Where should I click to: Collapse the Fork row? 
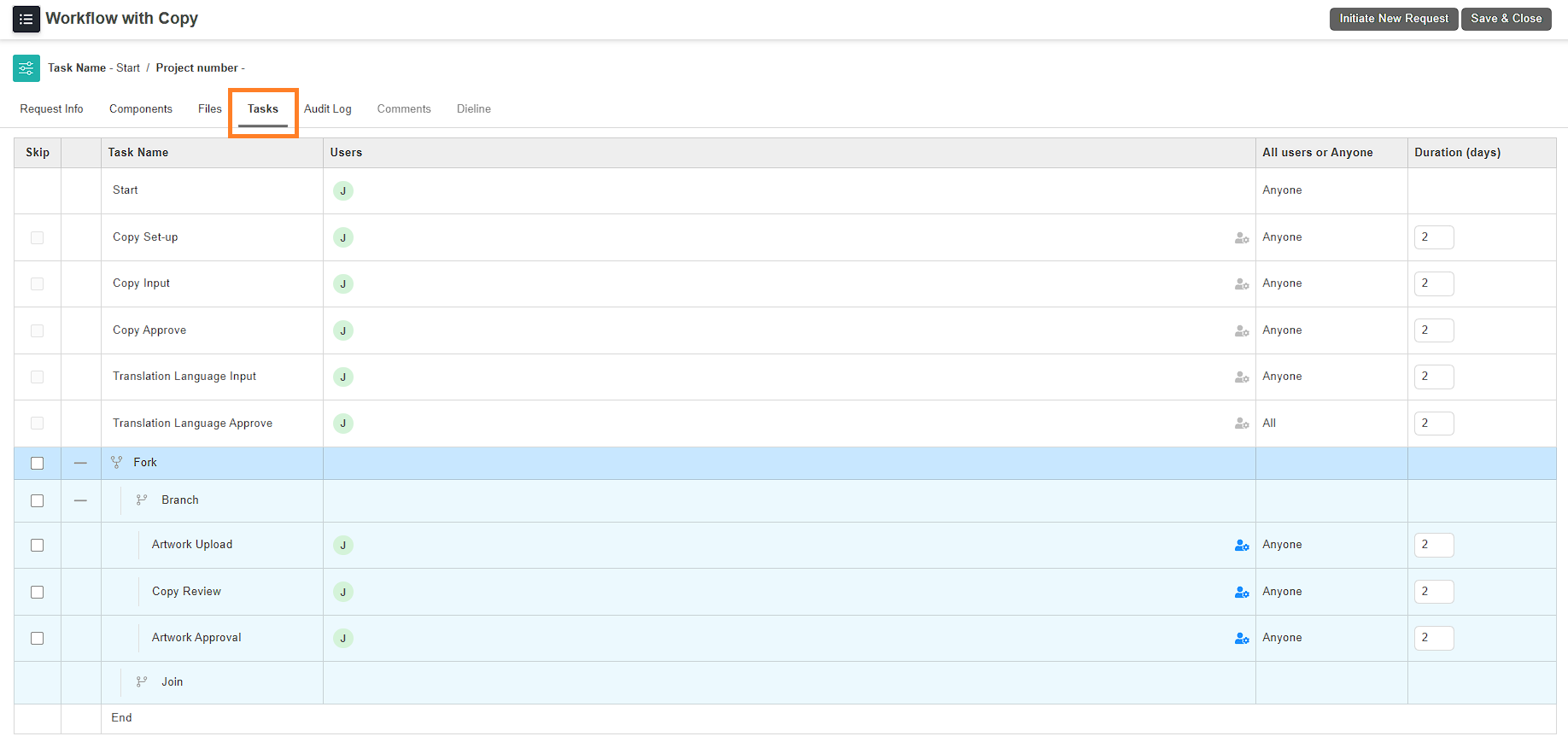click(80, 463)
